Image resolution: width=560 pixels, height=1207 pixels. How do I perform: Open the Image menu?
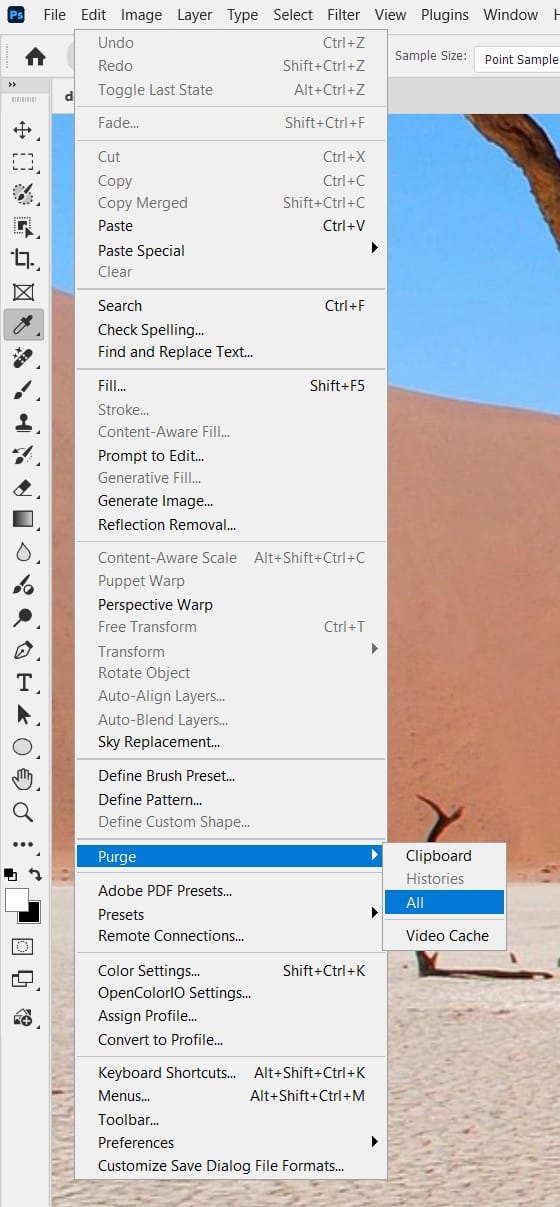(141, 15)
